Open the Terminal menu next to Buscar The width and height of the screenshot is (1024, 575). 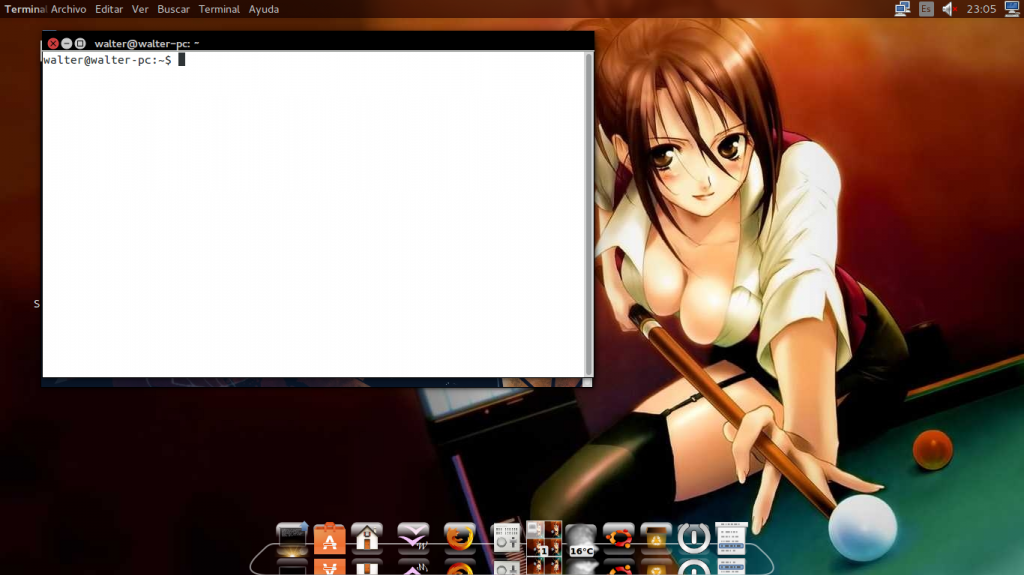pos(219,9)
